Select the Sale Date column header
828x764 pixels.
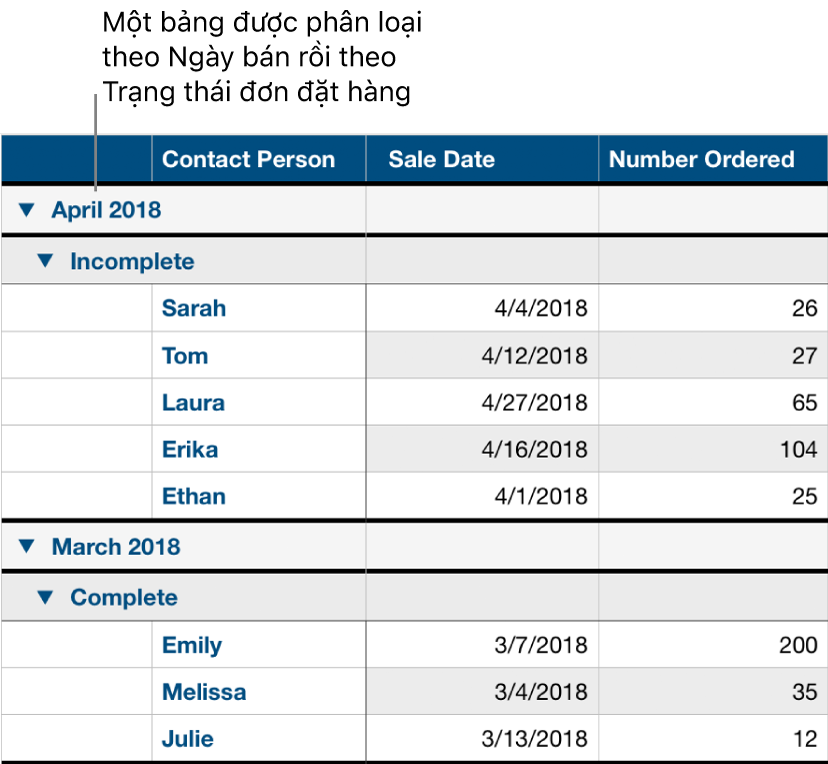pos(441,159)
